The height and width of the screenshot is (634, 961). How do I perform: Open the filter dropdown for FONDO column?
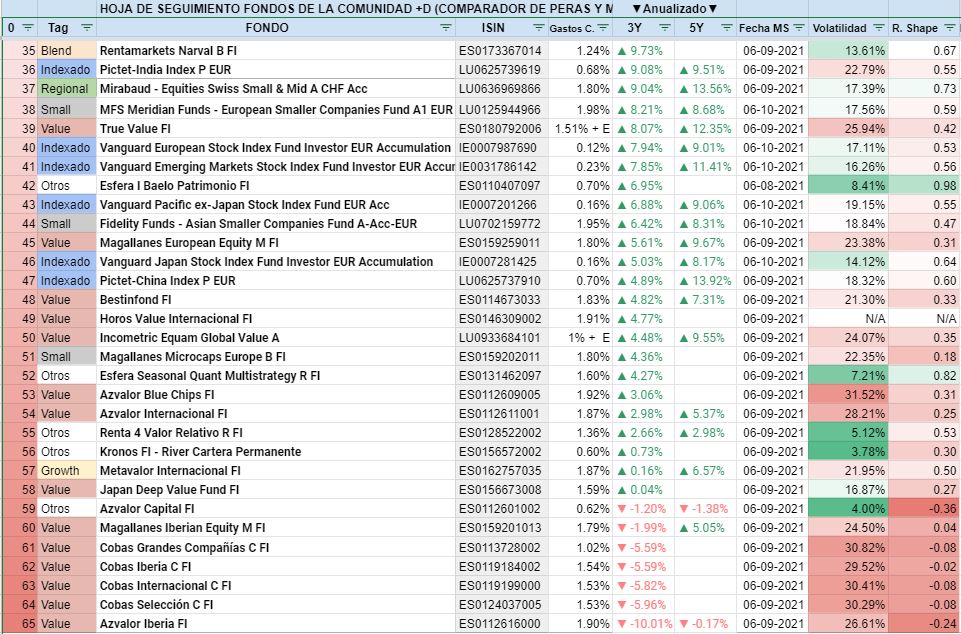(x=446, y=28)
